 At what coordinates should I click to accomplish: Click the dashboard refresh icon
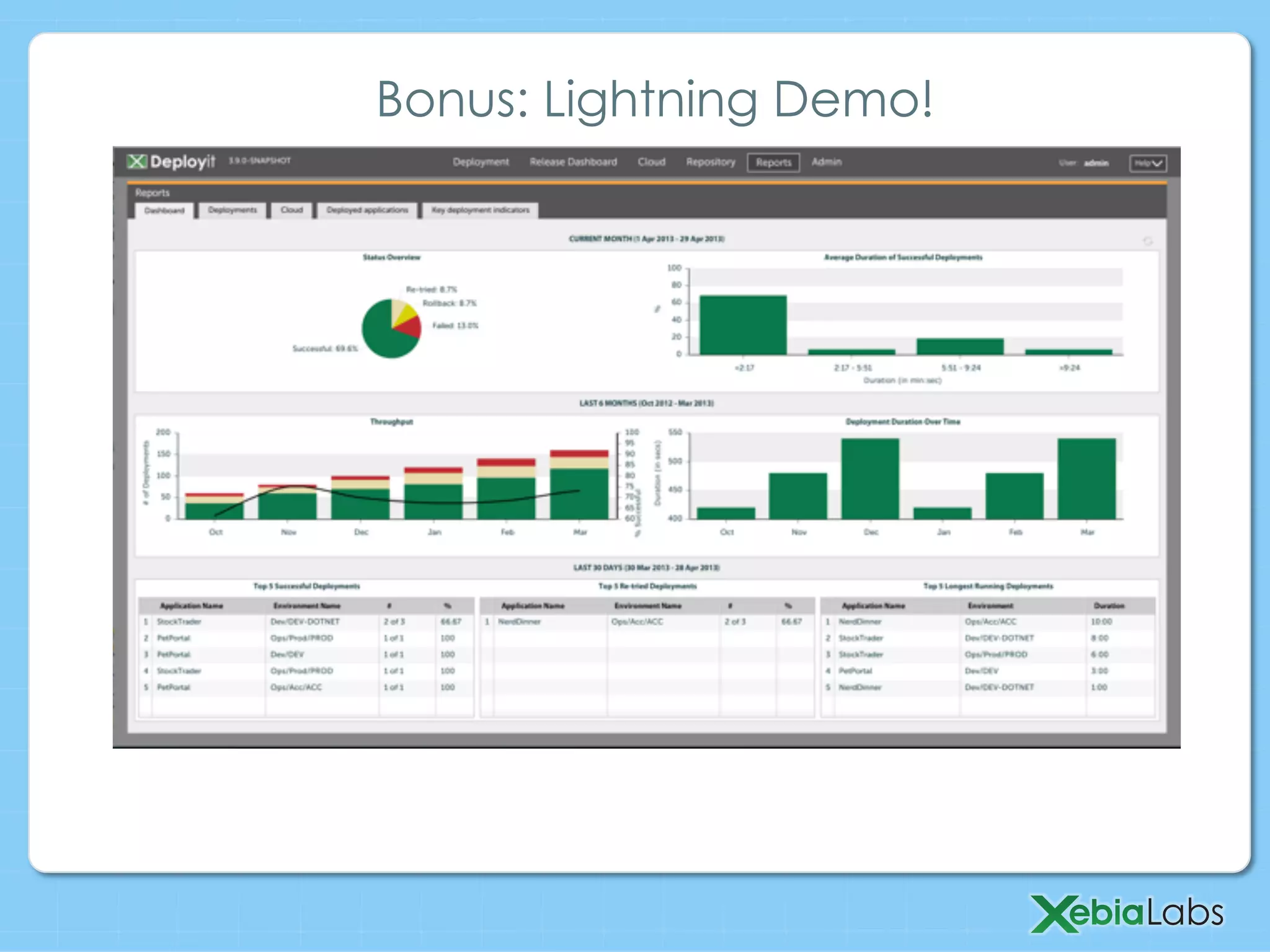(x=1148, y=241)
